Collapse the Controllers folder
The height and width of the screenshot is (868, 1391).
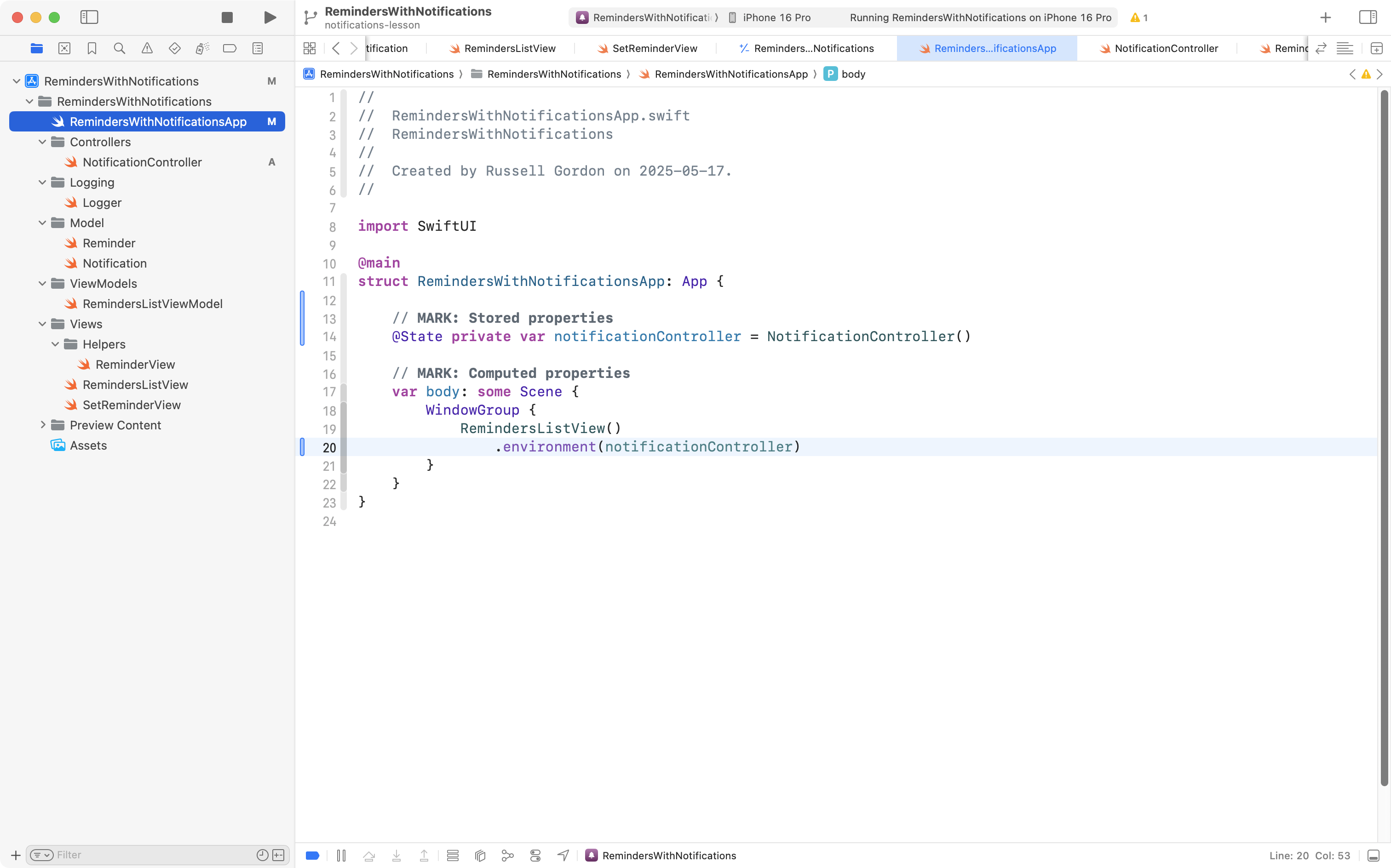(42, 142)
